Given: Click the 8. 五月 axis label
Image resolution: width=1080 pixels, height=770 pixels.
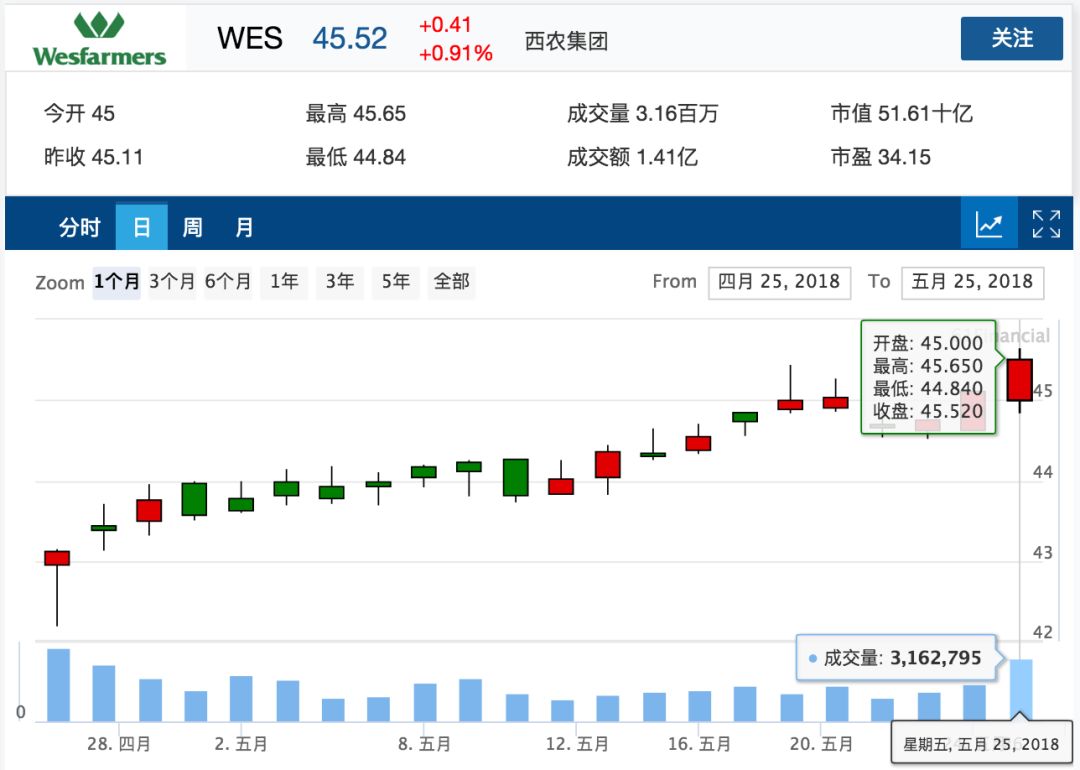Looking at the screenshot, I should pyautogui.click(x=424, y=745).
